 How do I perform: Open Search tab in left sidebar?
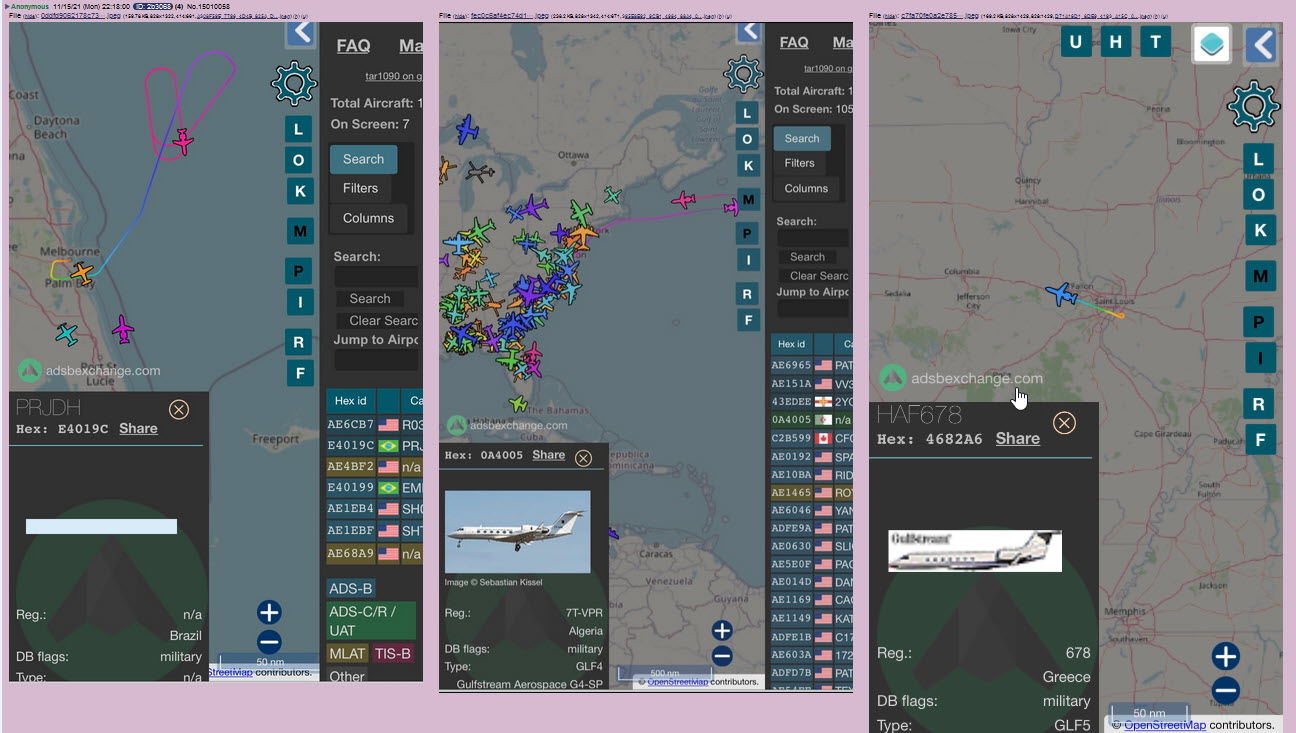pos(363,159)
